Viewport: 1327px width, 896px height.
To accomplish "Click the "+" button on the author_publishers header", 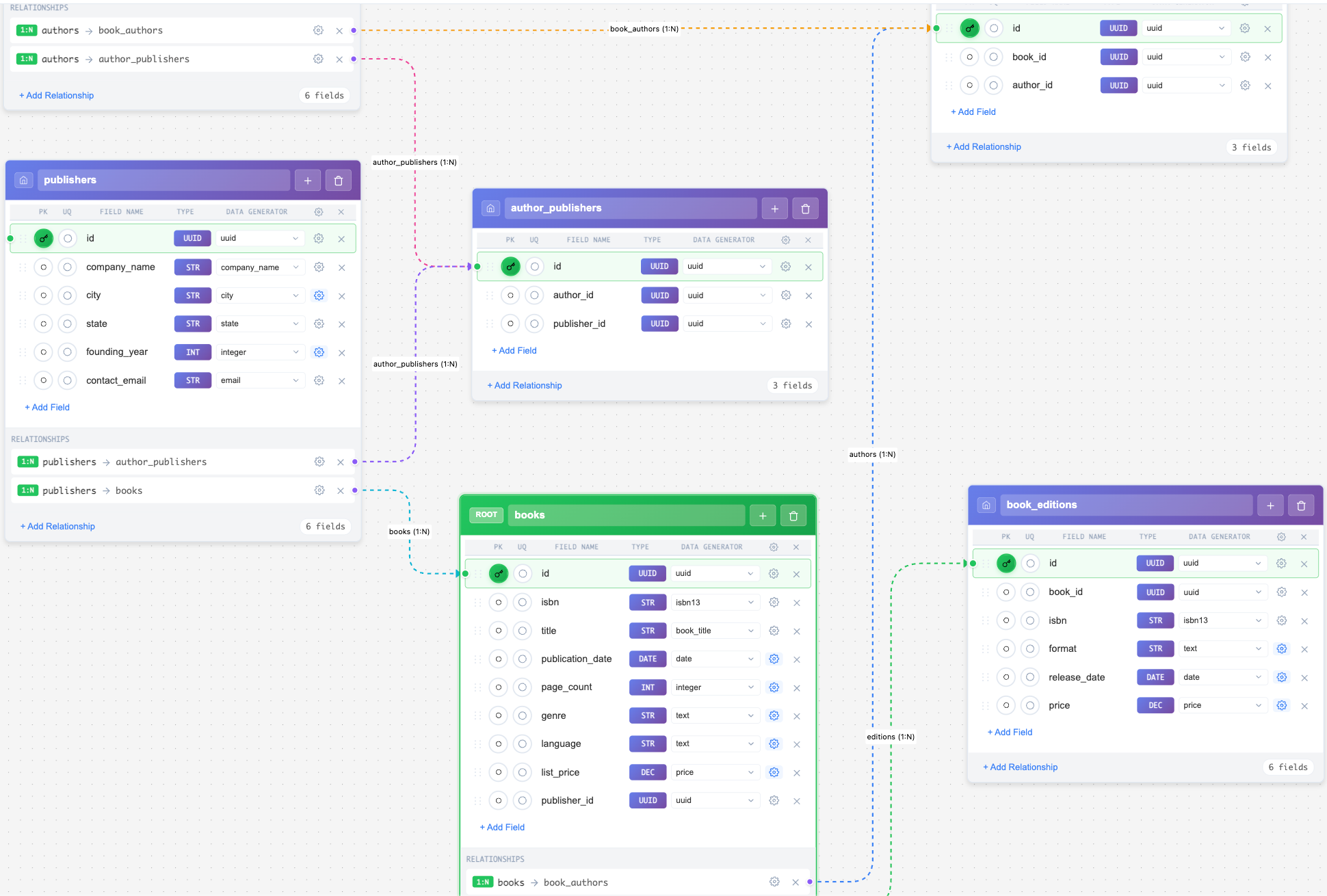I will click(774, 208).
